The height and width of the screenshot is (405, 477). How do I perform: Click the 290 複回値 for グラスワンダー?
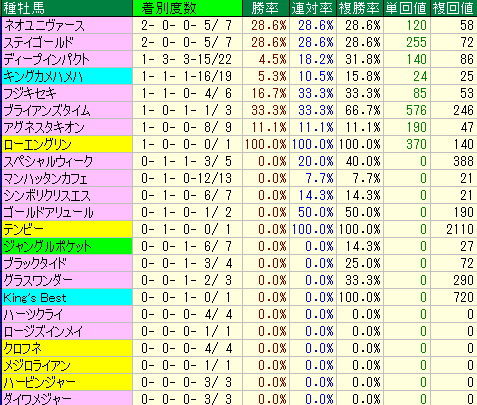pos(463,281)
